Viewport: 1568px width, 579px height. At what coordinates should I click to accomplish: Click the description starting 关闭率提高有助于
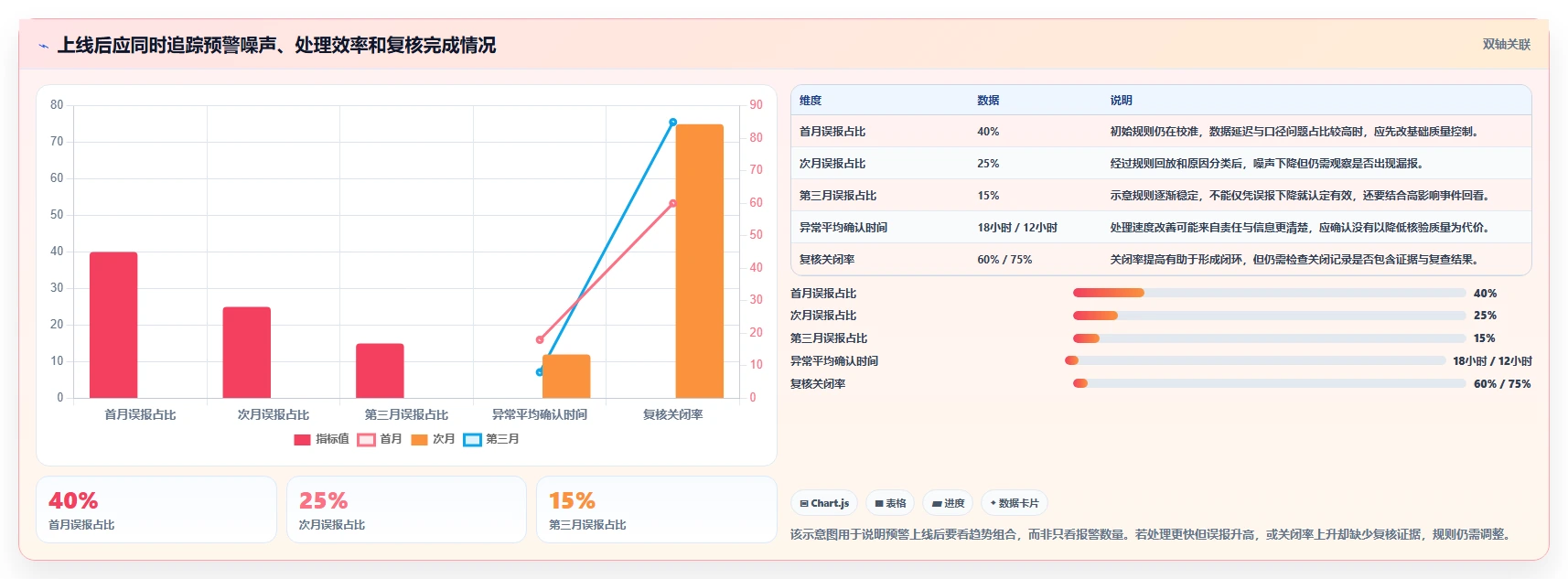(x=1294, y=260)
